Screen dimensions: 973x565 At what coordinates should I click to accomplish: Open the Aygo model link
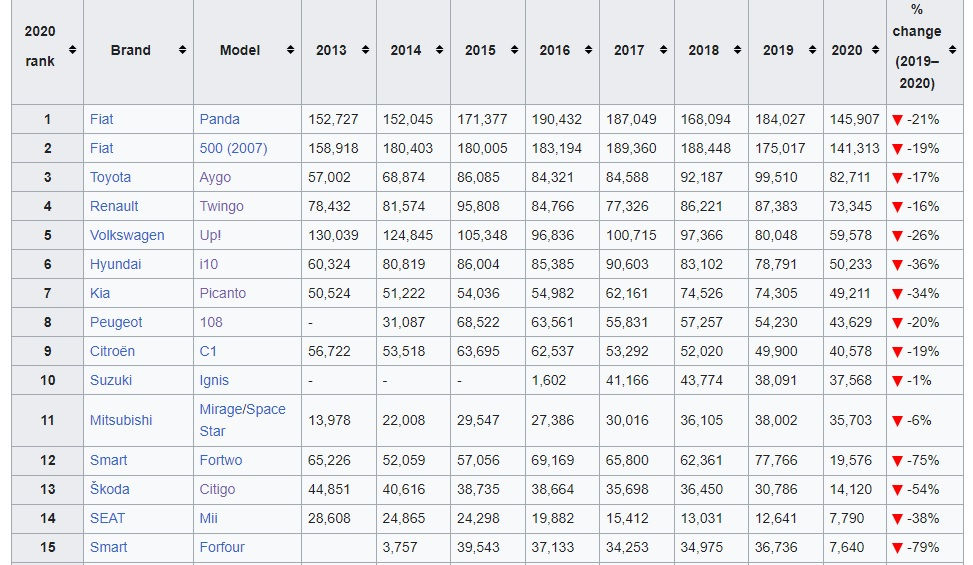215,177
